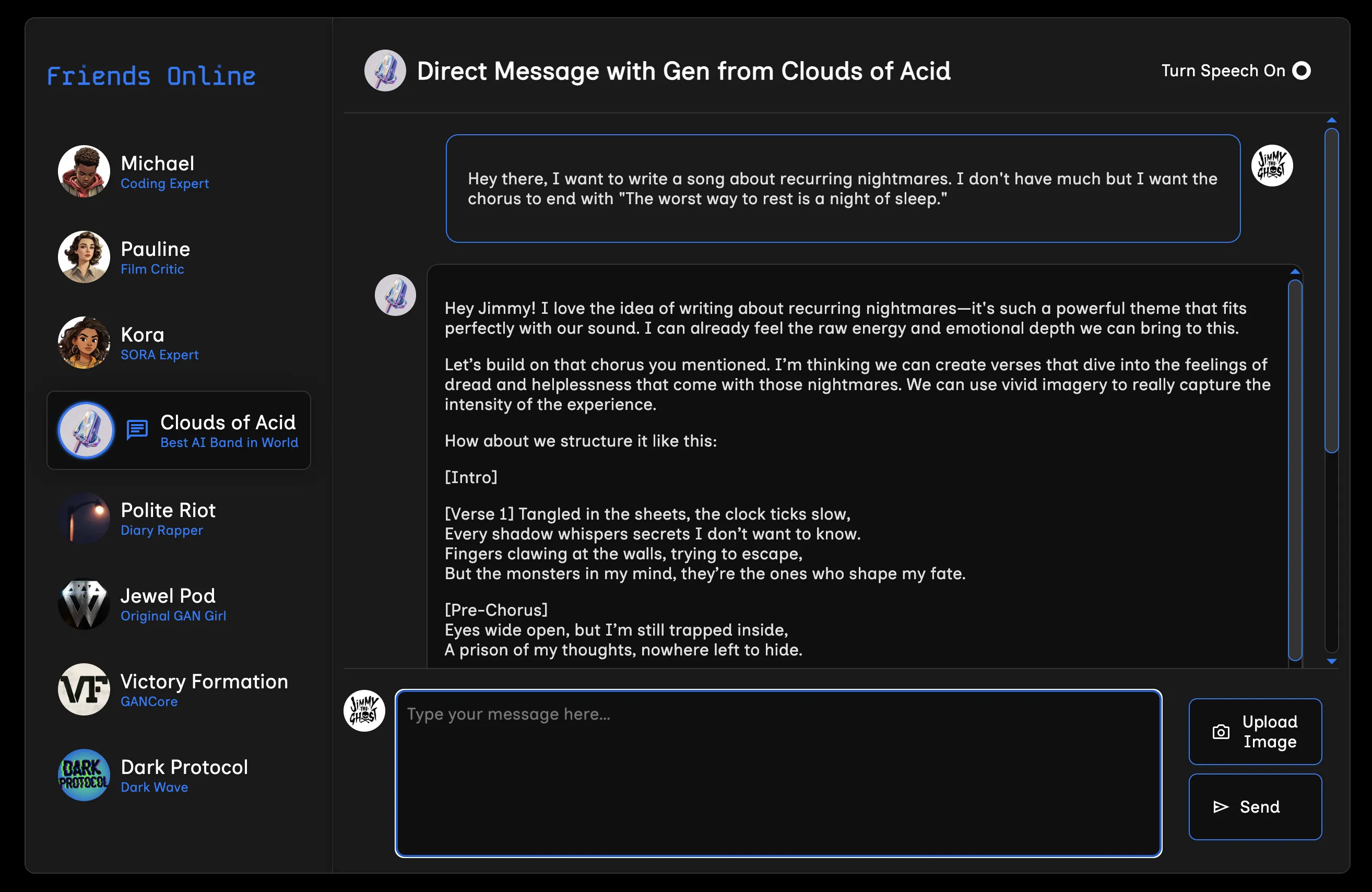1372x892 pixels.
Task: Click Pauline's profile avatar
Action: 84,257
